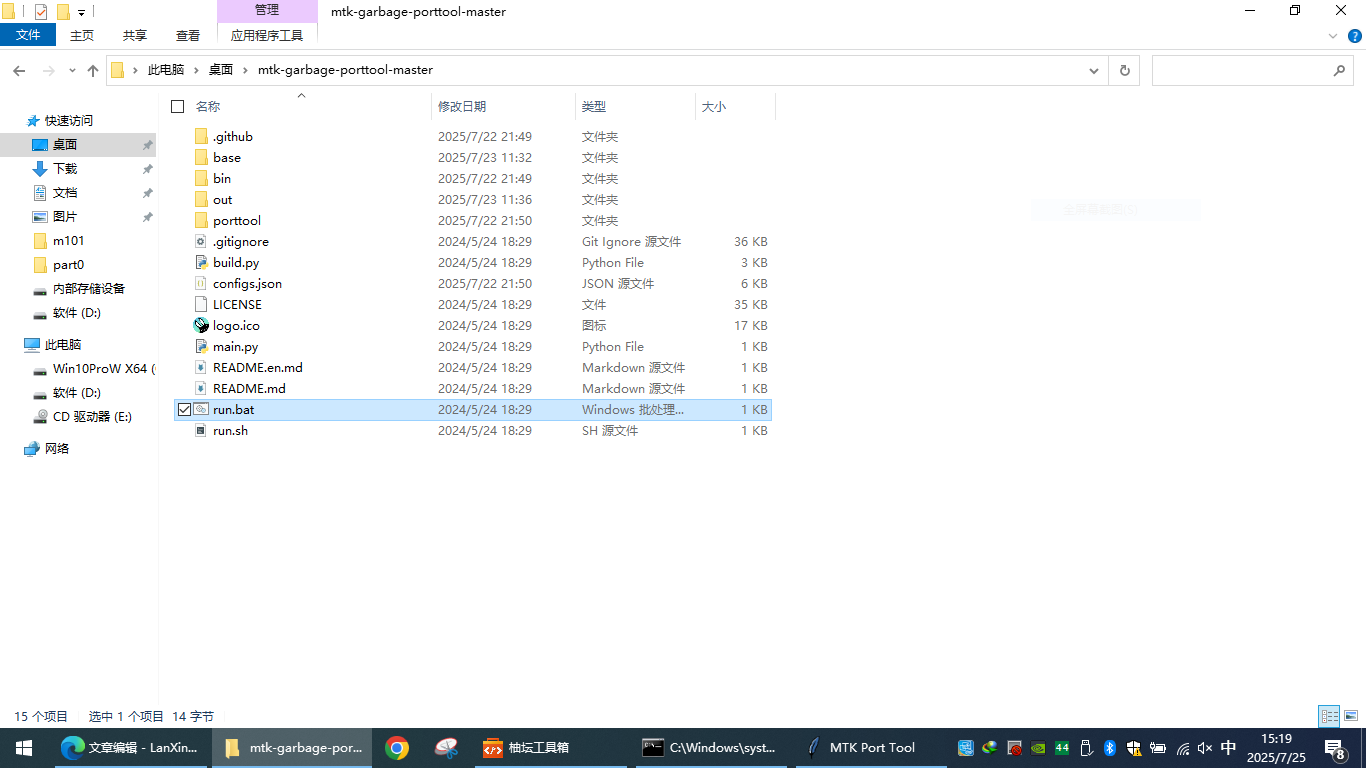Sort files by 修改日期 column header

pyautogui.click(x=462, y=107)
